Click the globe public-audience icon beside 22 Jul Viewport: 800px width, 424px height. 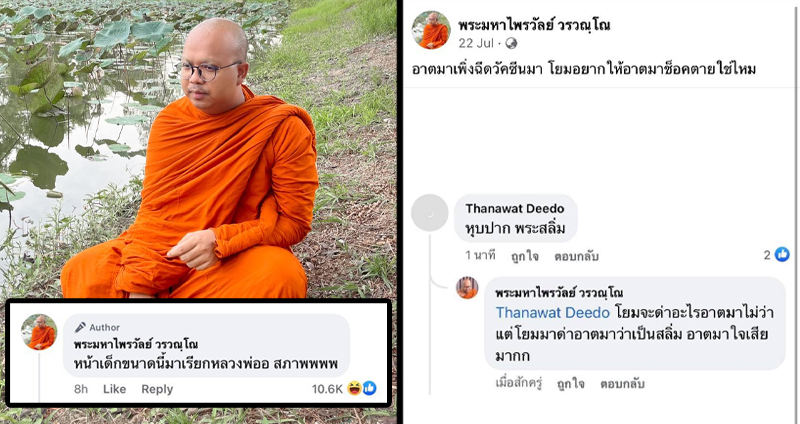pos(511,43)
